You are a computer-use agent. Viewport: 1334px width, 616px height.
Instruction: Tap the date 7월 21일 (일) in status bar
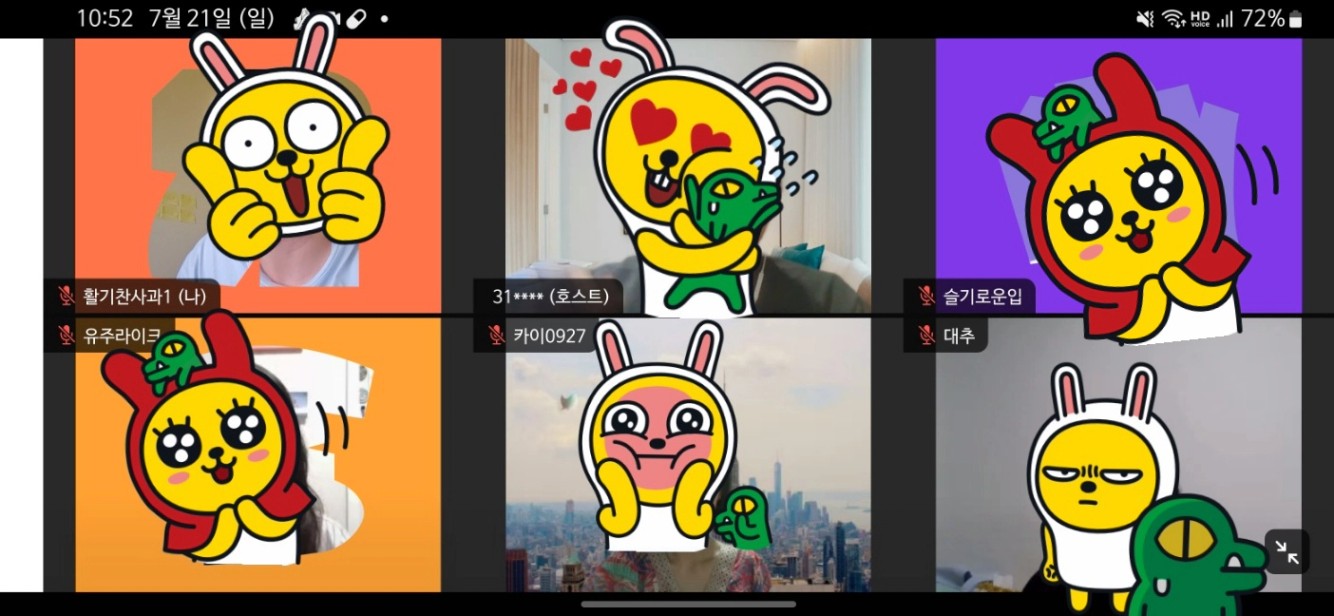coord(211,18)
